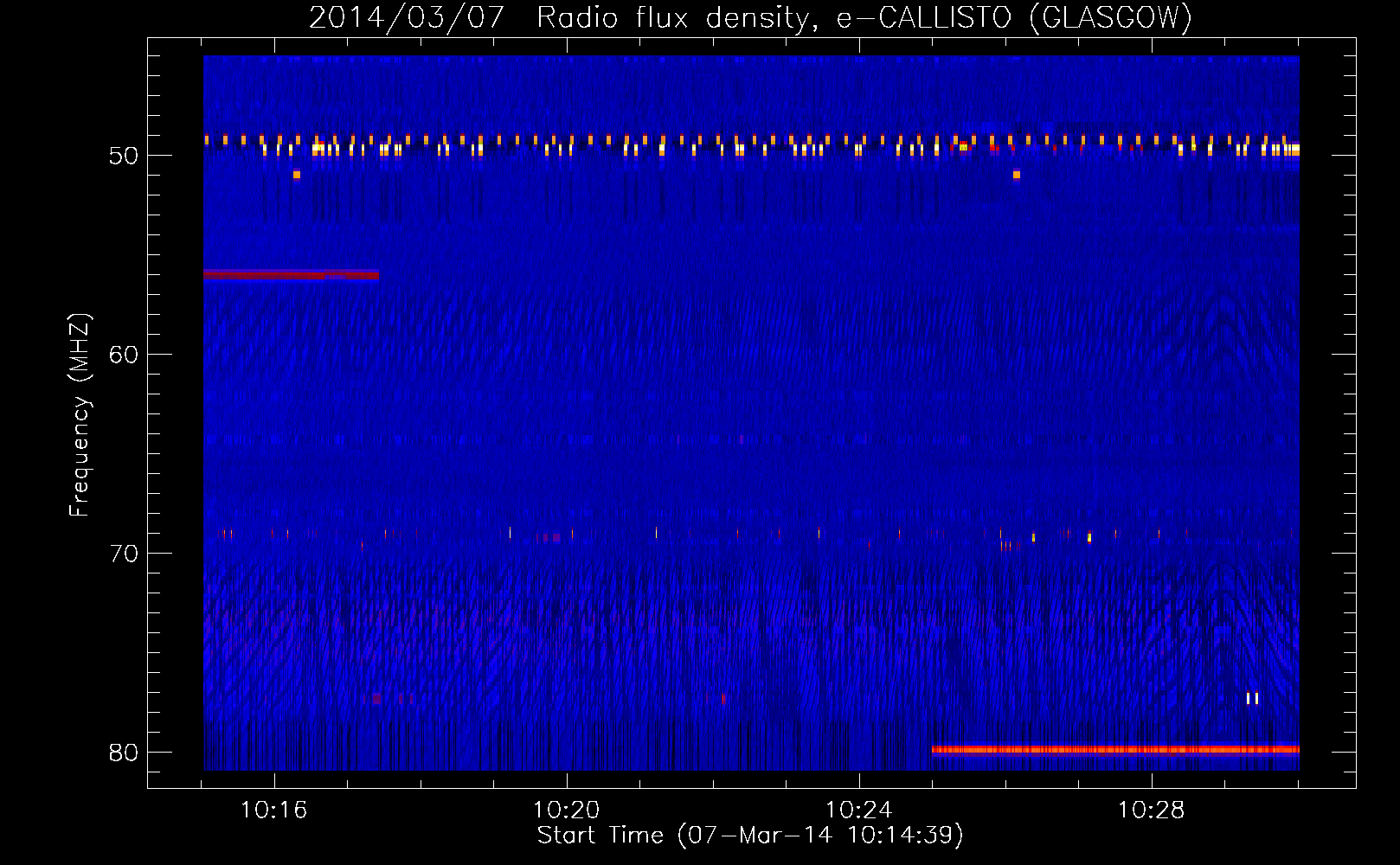Select the 60 MHz frequency tick label

[x=124, y=355]
